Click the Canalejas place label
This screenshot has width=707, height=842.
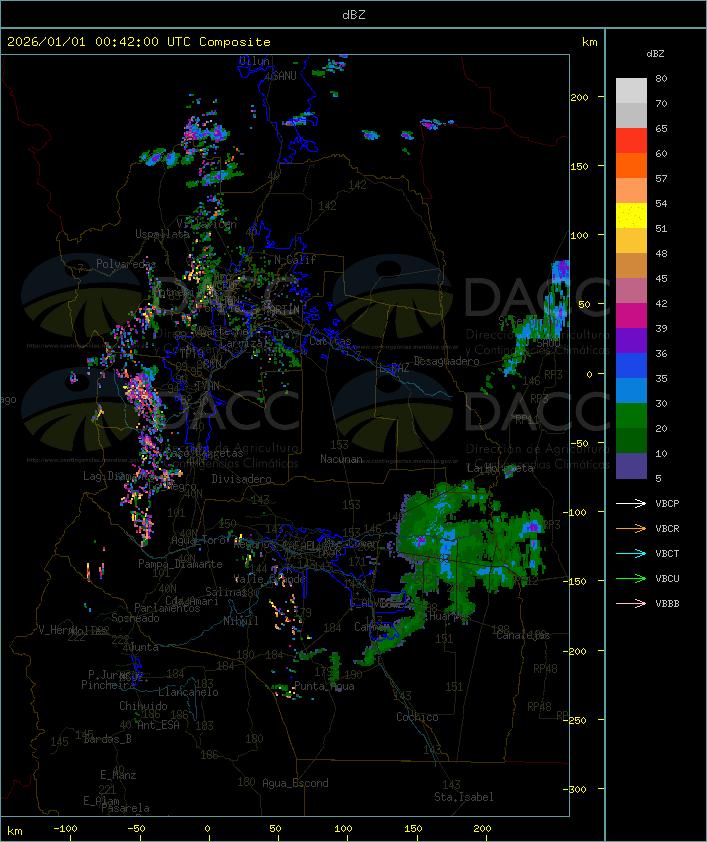(523, 635)
